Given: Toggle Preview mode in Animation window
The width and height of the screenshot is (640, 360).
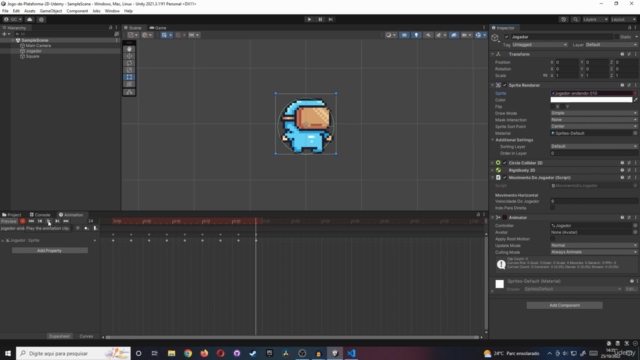Looking at the screenshot, I should [9, 221].
